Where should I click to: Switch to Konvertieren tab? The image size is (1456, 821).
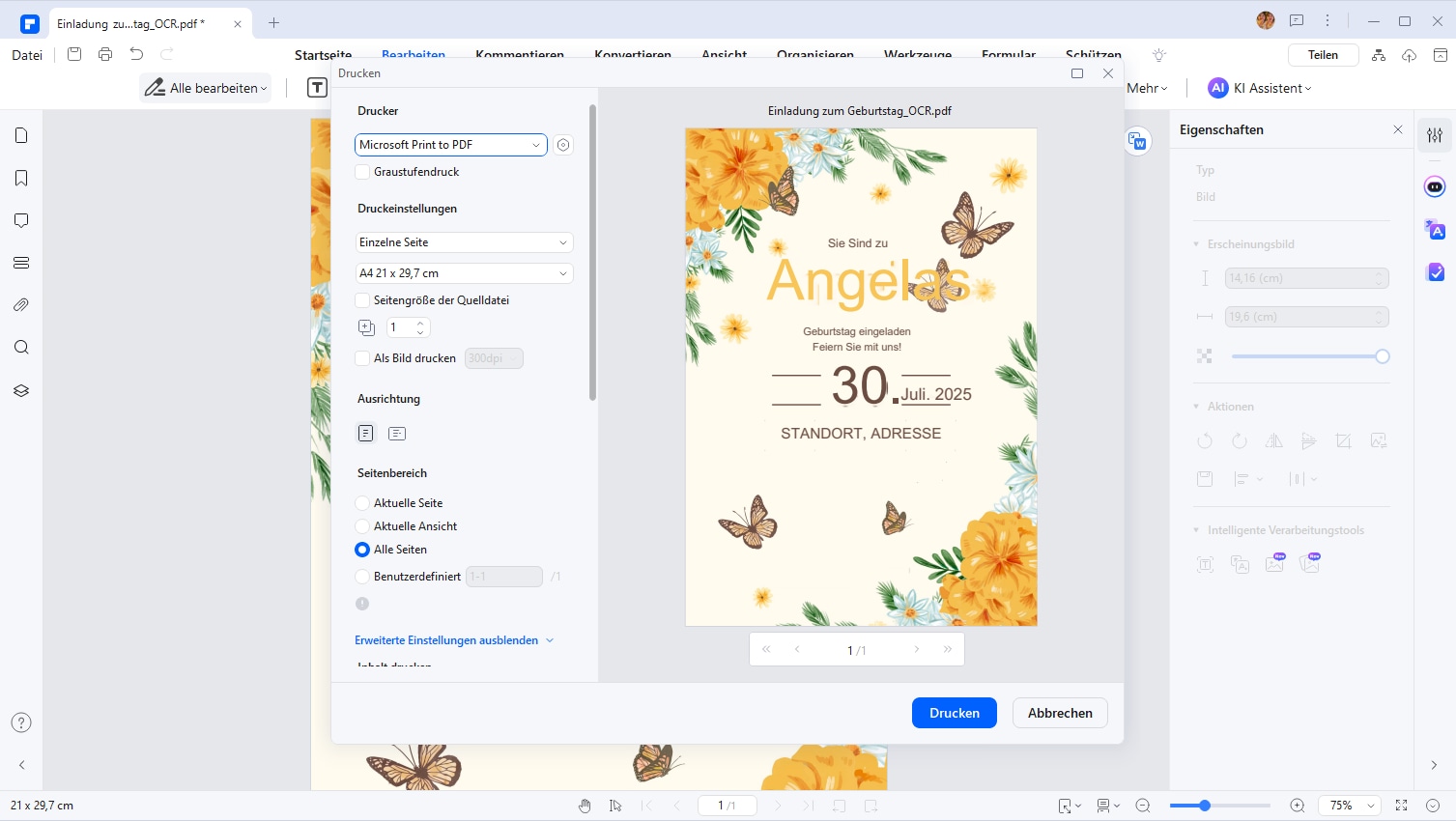click(x=633, y=55)
